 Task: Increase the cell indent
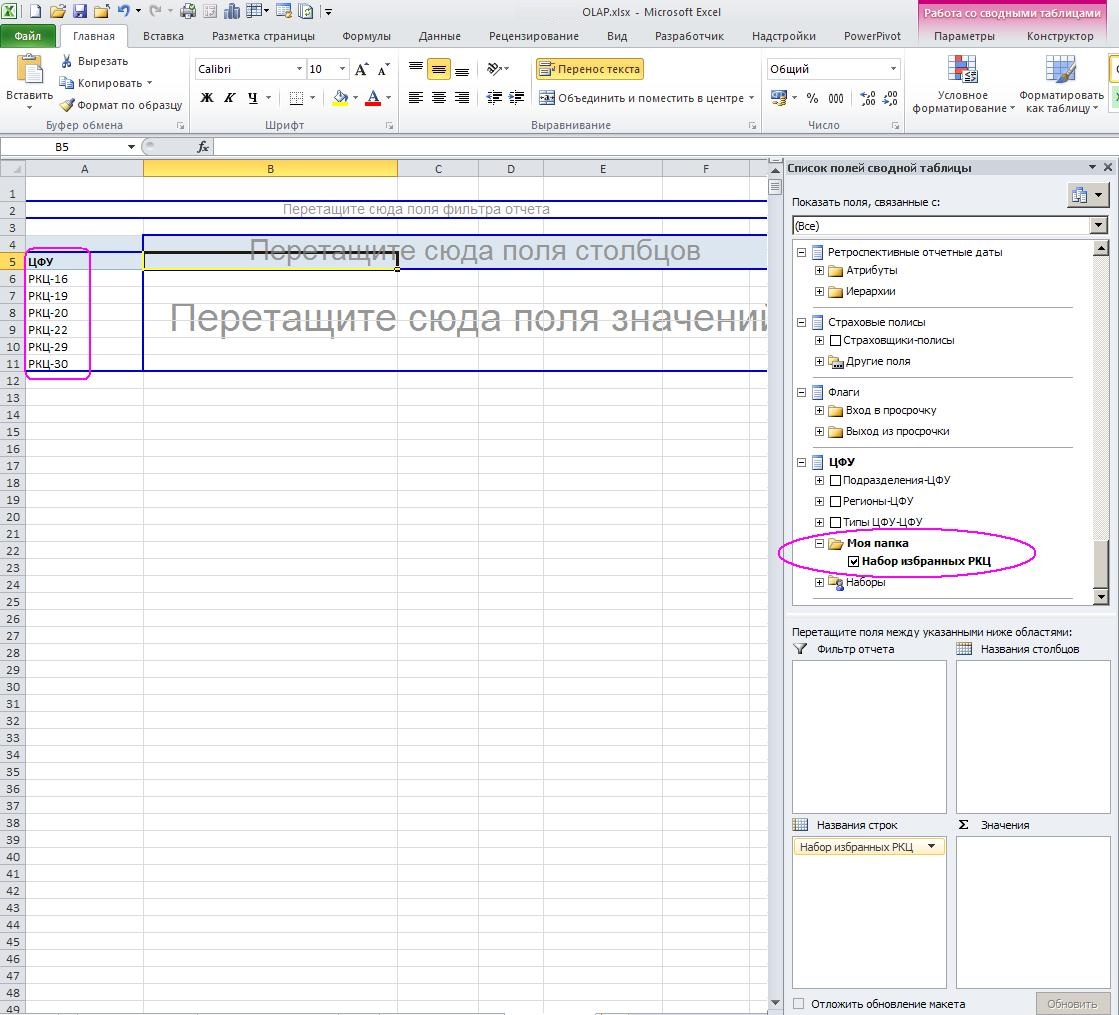click(516, 98)
